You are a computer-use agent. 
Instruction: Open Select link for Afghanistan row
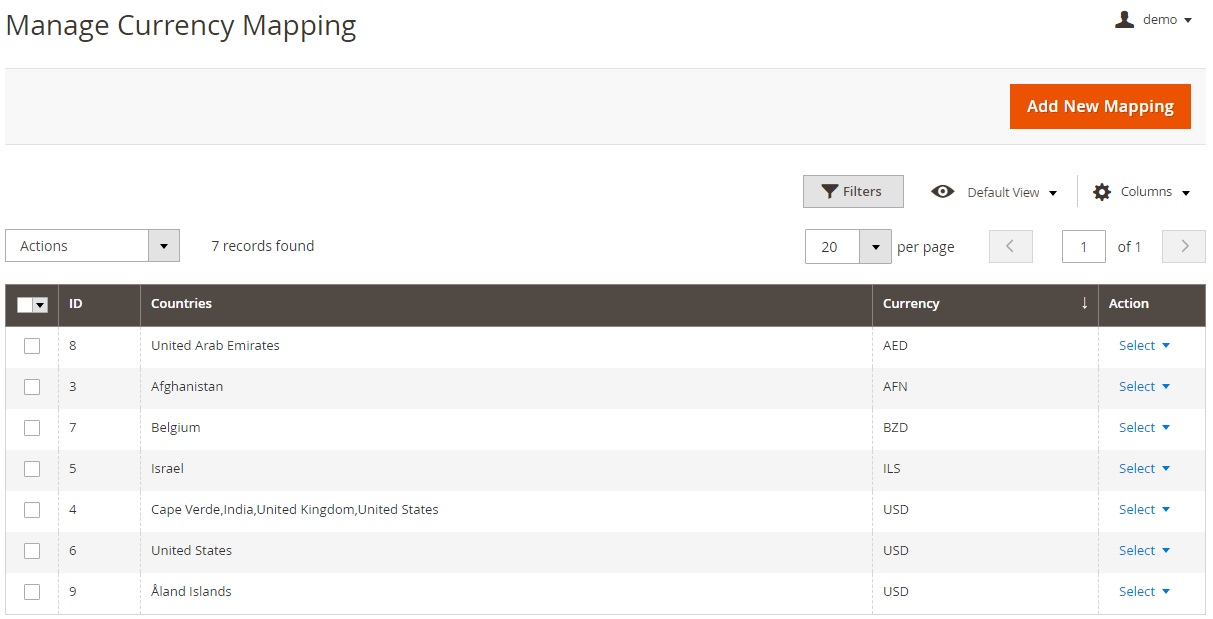pos(1143,387)
